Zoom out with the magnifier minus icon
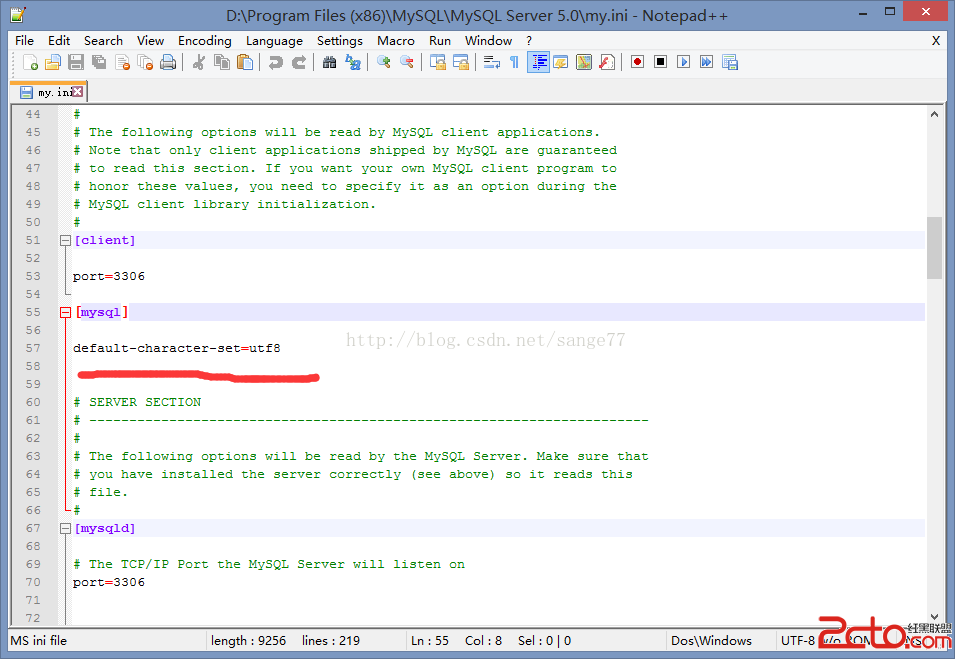This screenshot has height=659, width=955. [407, 62]
